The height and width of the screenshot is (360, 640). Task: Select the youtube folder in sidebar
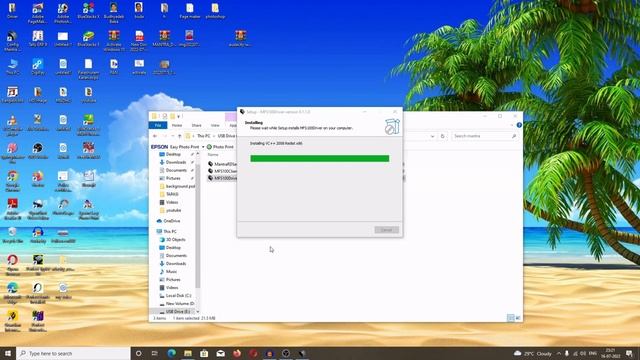click(173, 210)
